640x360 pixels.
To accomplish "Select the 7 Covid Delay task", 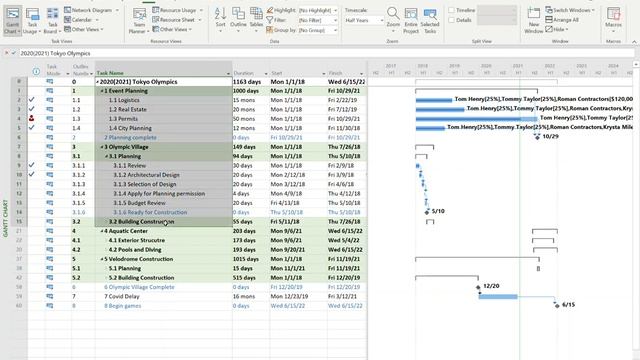I will coord(121,296).
